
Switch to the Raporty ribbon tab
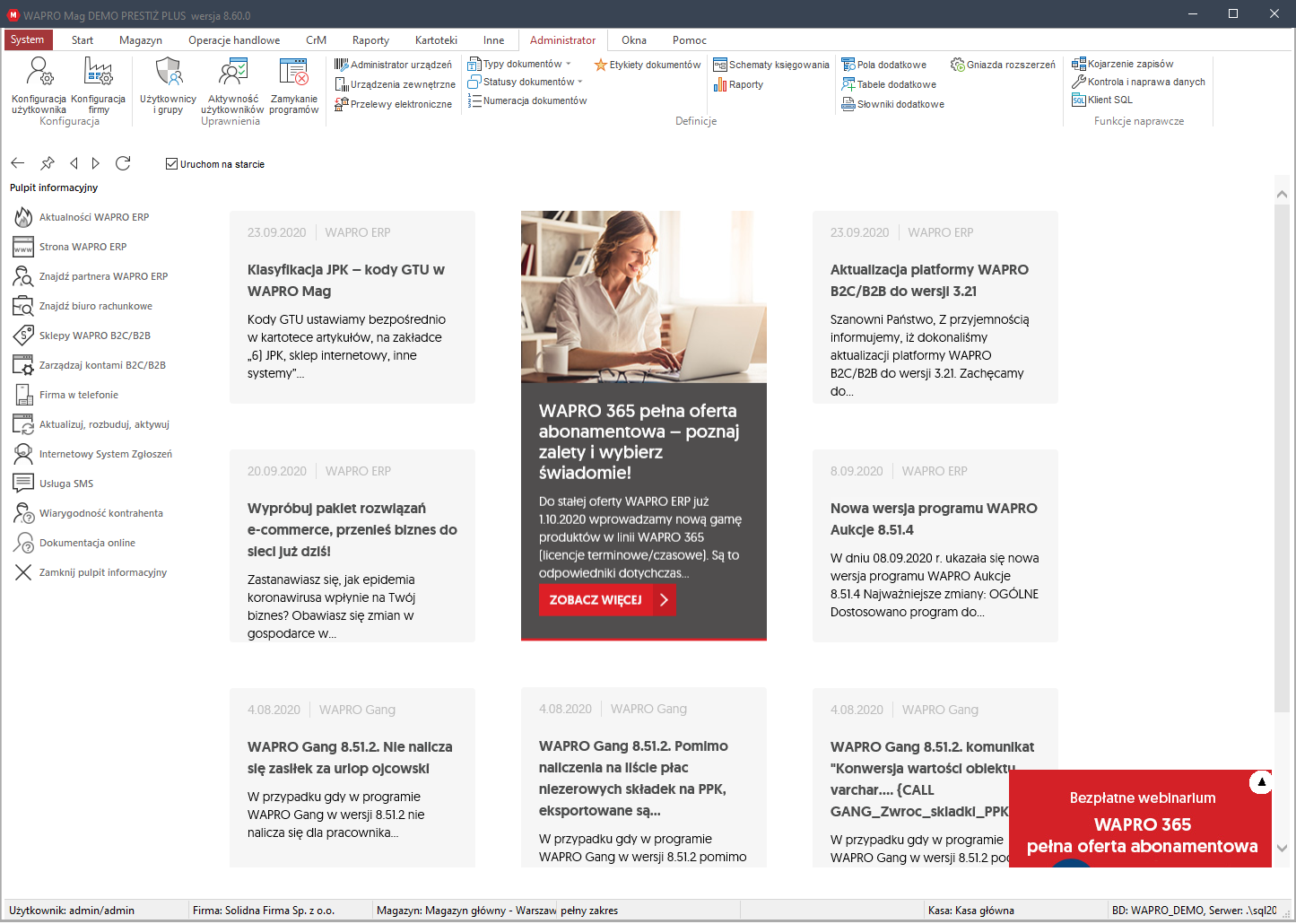click(370, 40)
